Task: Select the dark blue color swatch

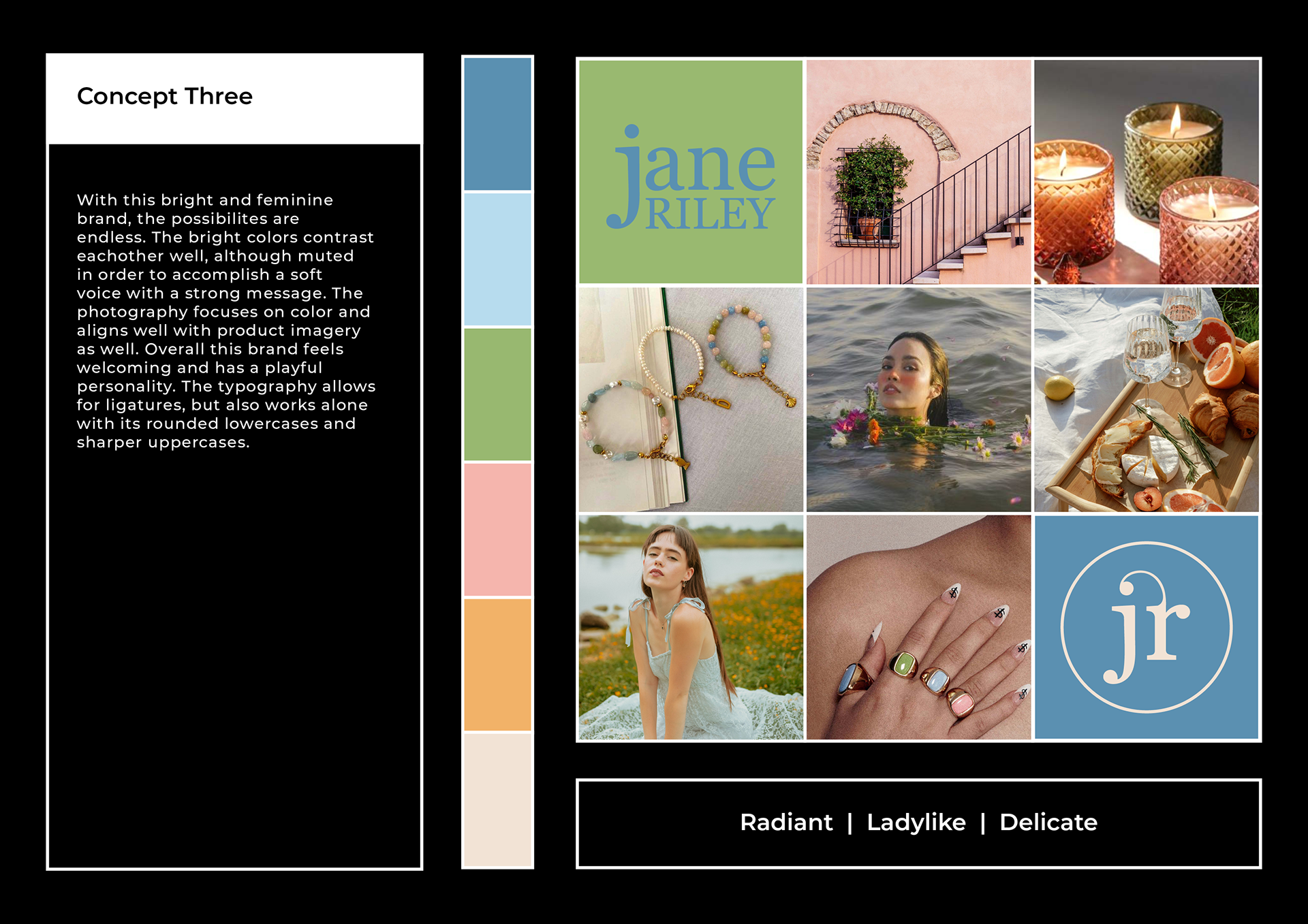Action: (x=497, y=124)
